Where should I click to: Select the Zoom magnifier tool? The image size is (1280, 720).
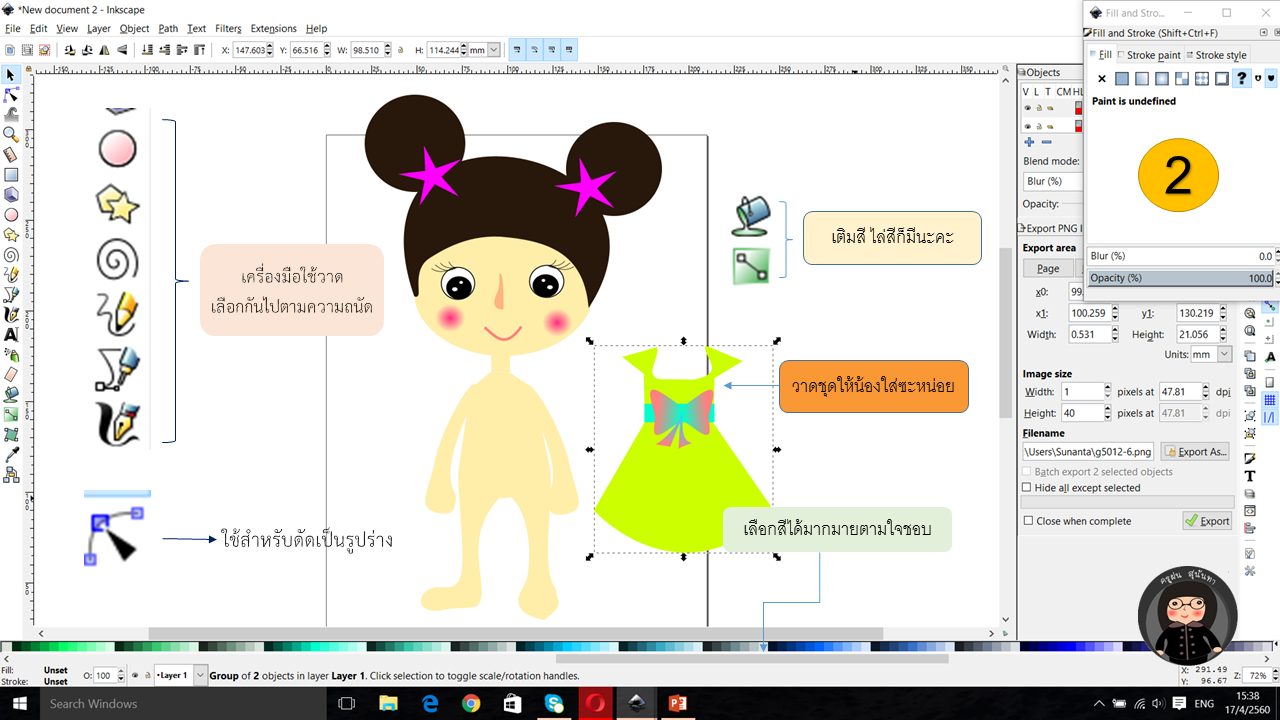11,135
